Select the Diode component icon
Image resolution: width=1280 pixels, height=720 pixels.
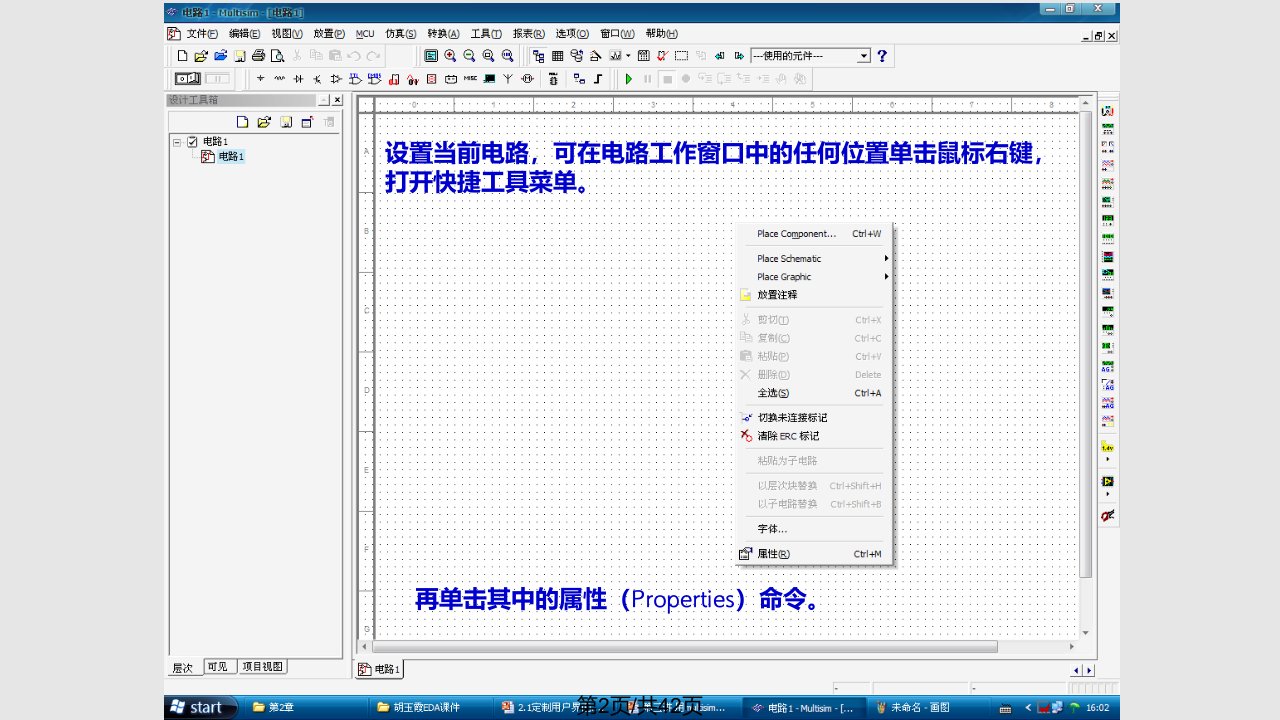(298, 78)
